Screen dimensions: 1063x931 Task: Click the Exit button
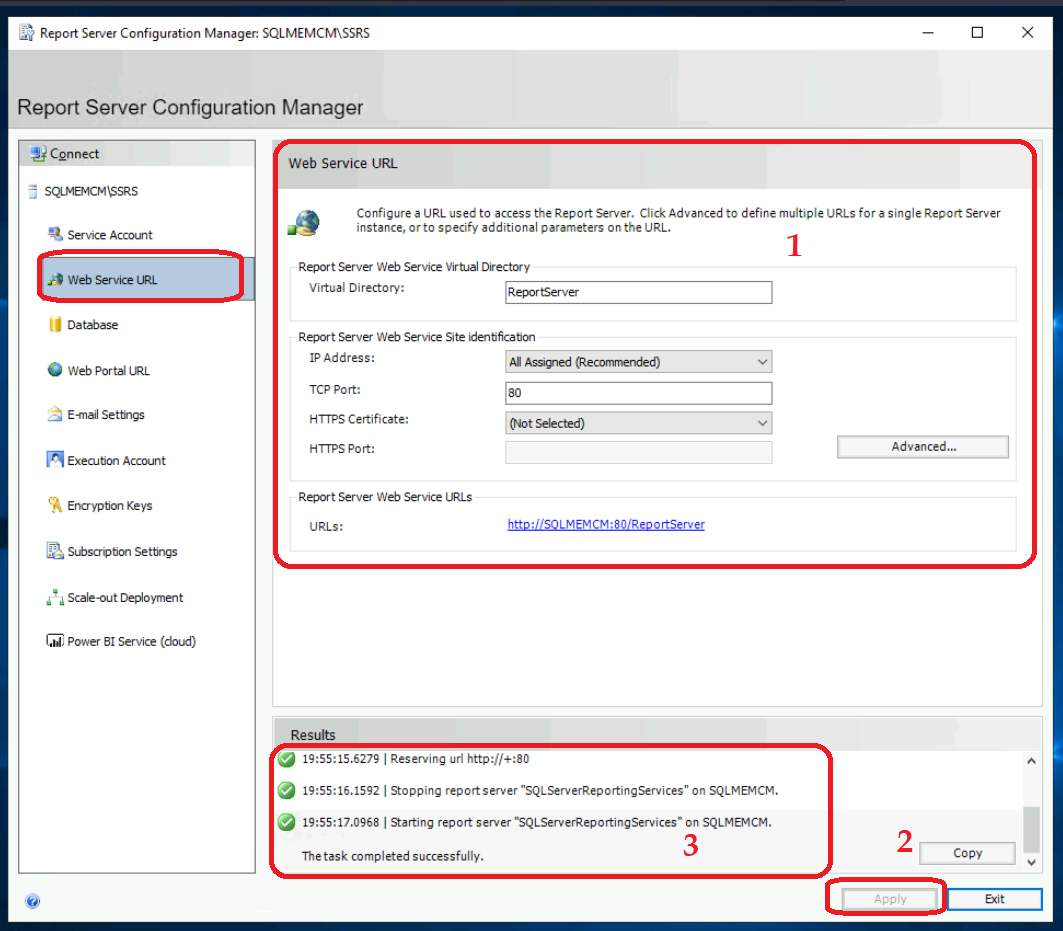pyautogui.click(x=995, y=899)
